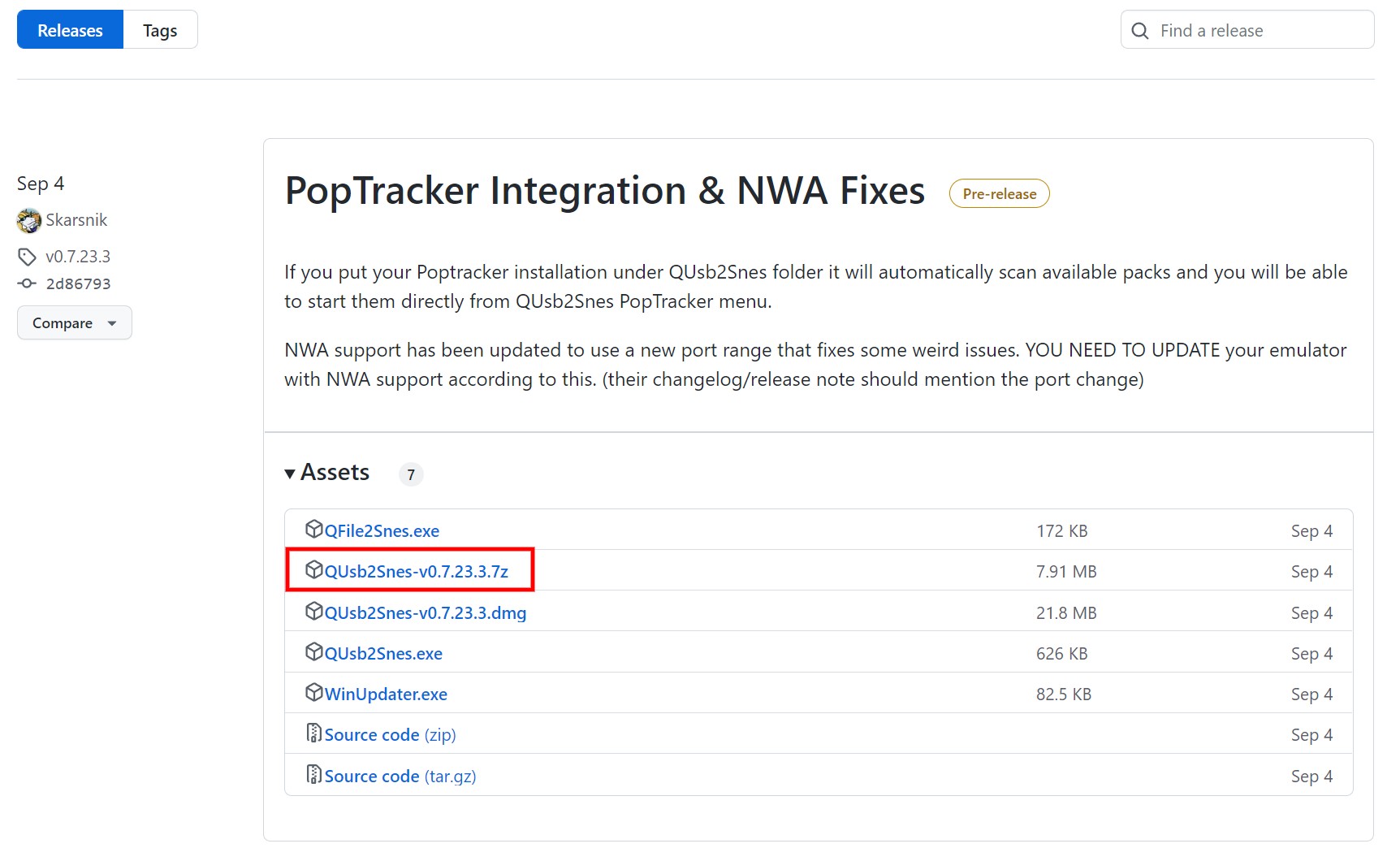Click the search magnifier icon

click(1140, 31)
